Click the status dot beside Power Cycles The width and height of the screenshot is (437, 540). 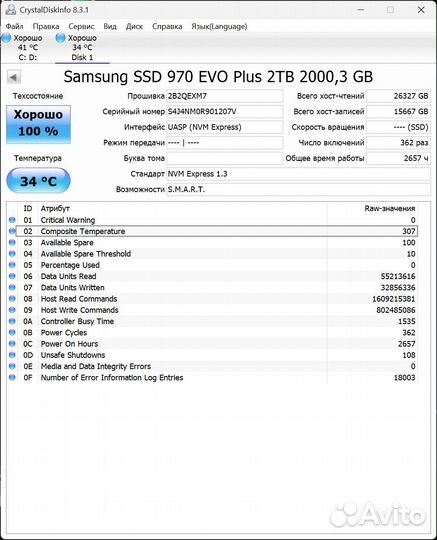coord(12,332)
